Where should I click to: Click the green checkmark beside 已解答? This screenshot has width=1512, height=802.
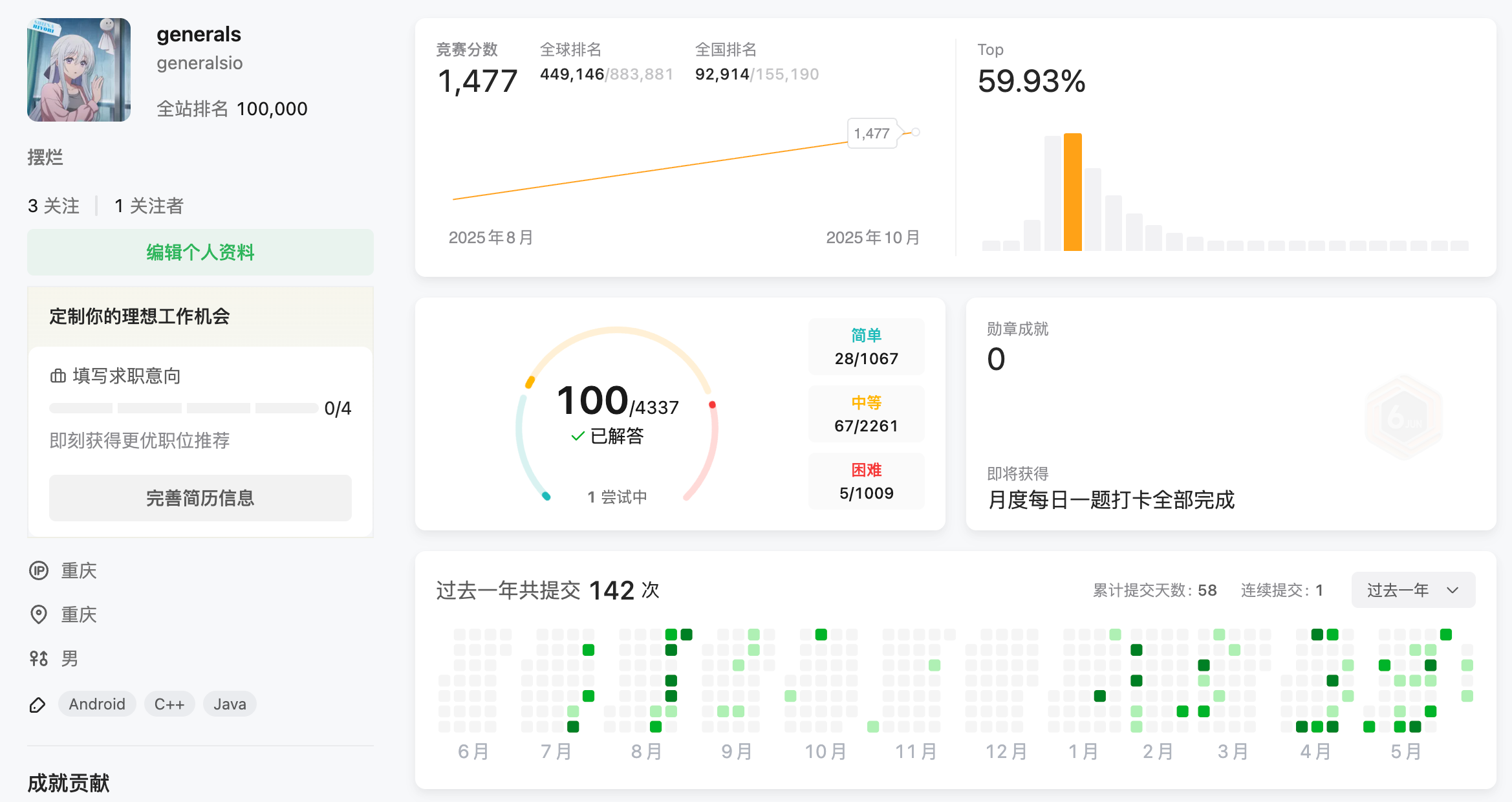[578, 437]
